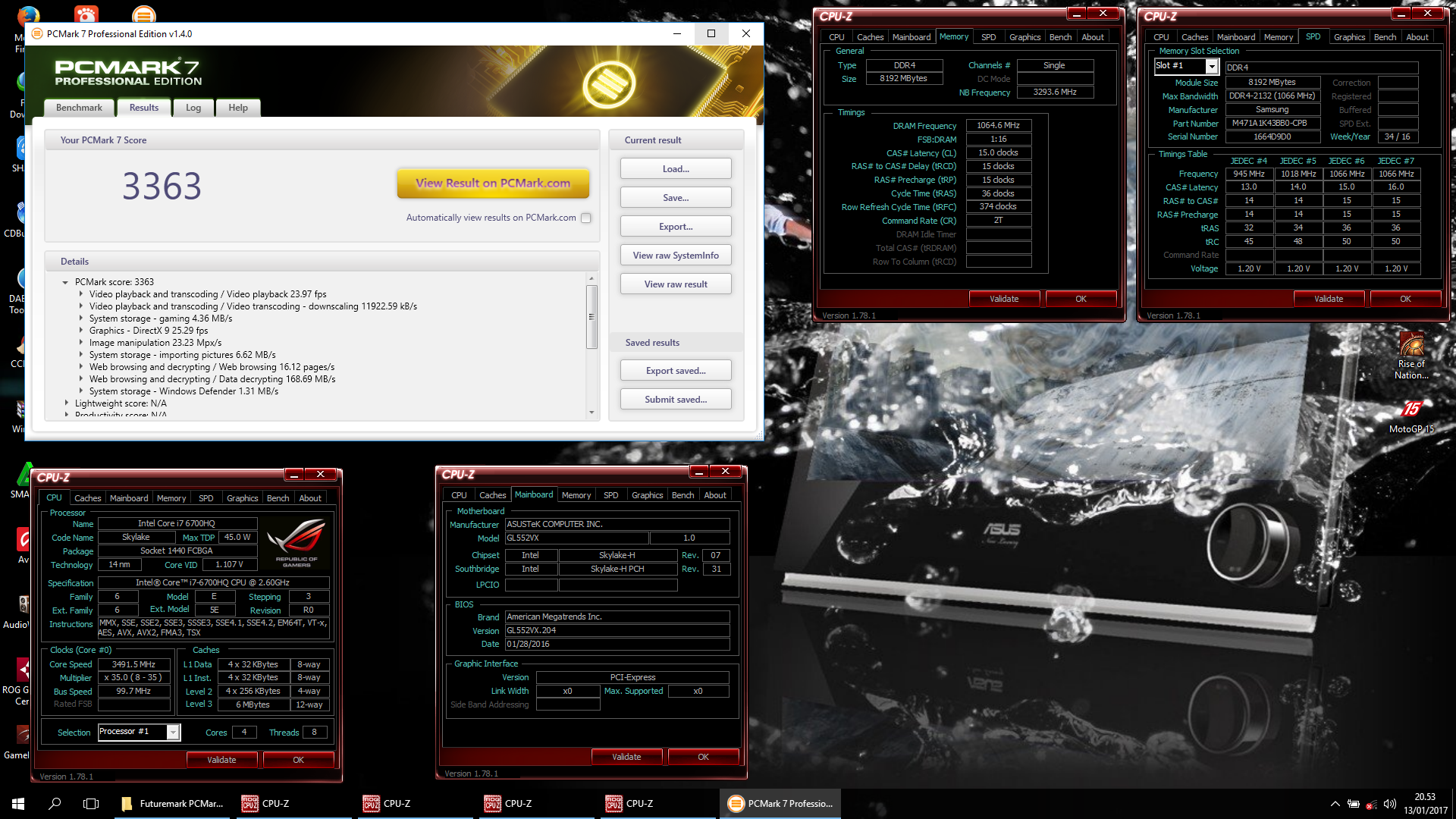Click Validate in the CPU-Z Memory window

pyautogui.click(x=1004, y=299)
